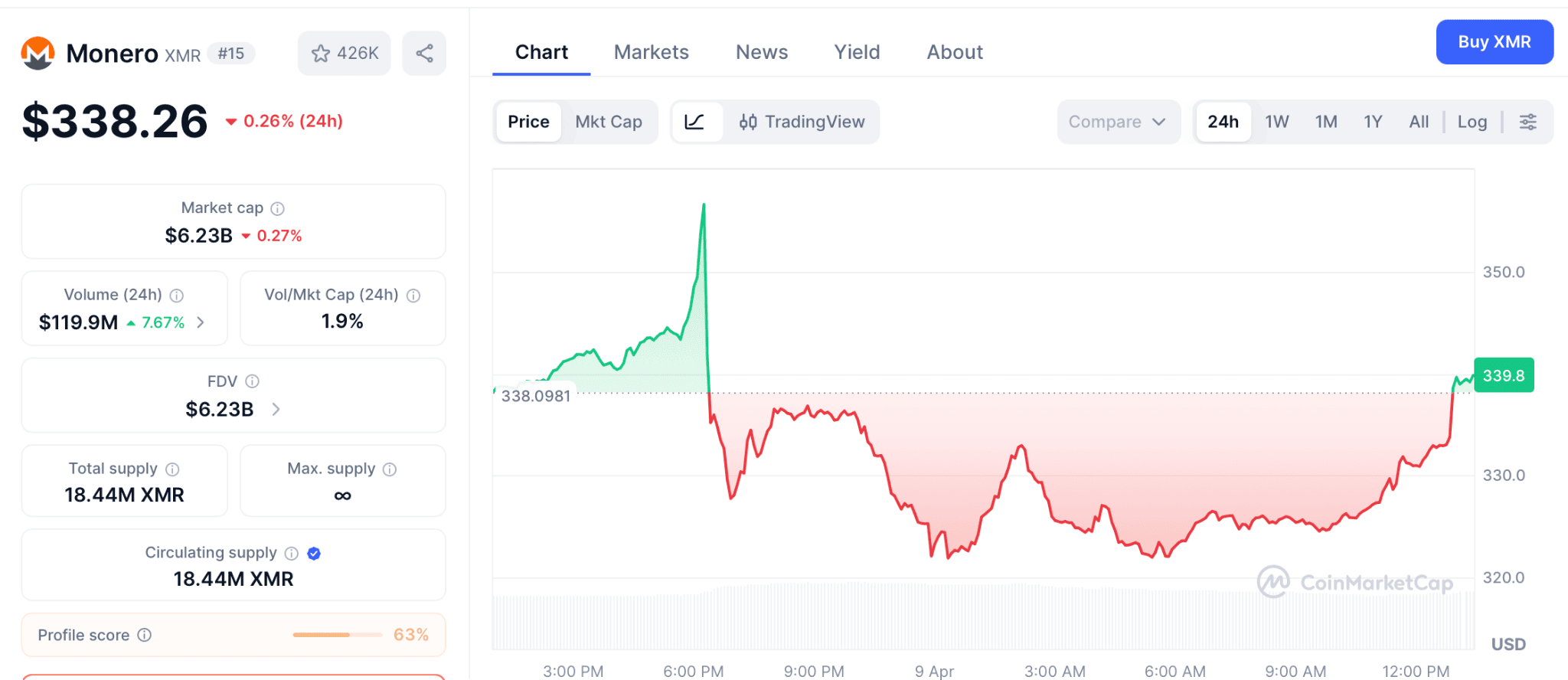Open the Compare dropdown
The height and width of the screenshot is (680, 1568).
[1117, 122]
